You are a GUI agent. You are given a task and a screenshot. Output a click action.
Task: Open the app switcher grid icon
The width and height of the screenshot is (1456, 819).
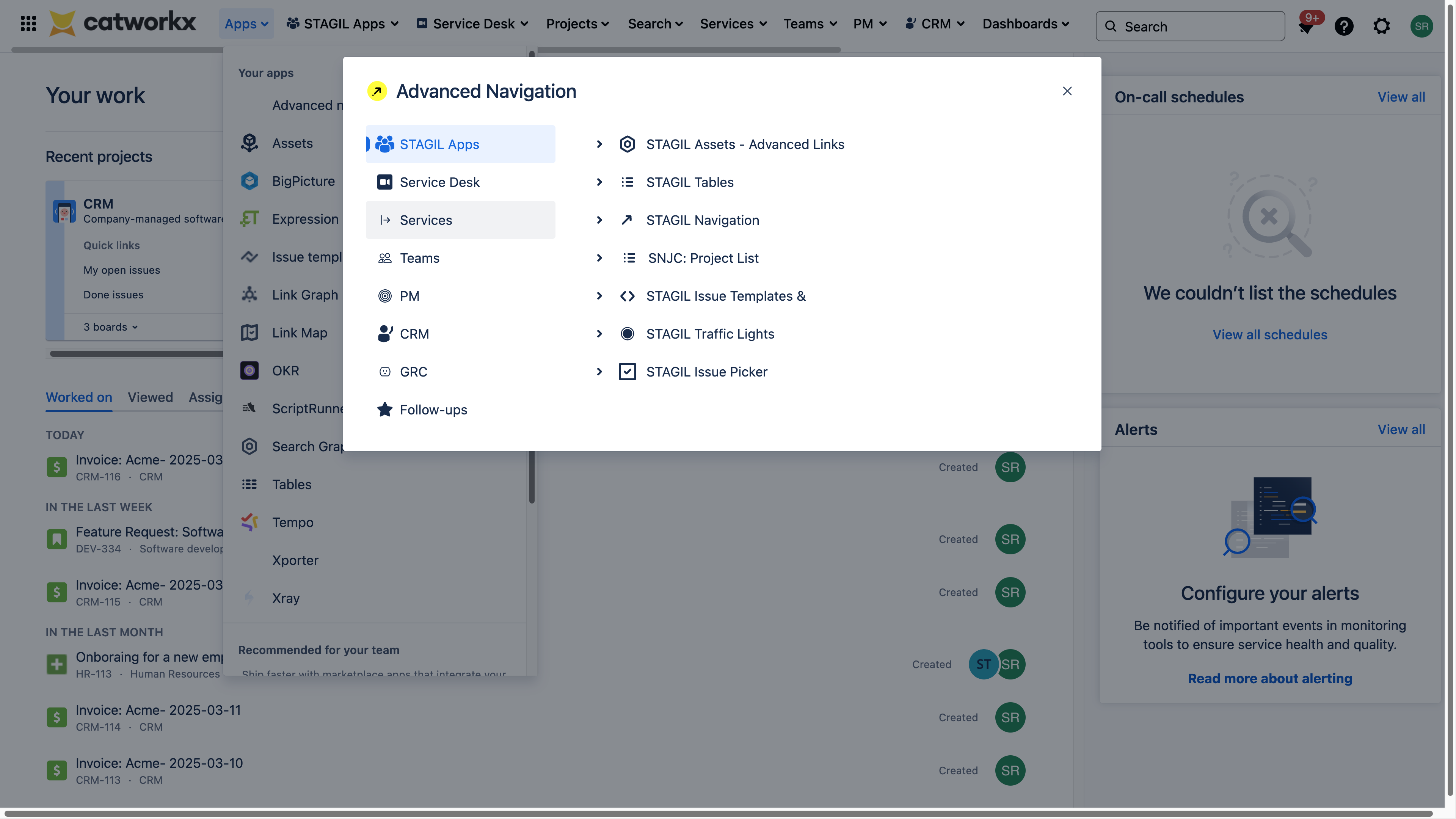coord(28,24)
